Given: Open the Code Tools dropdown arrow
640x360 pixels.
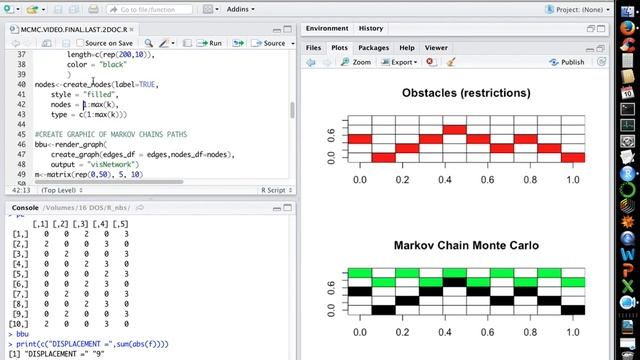Looking at the screenshot, I should [173, 43].
